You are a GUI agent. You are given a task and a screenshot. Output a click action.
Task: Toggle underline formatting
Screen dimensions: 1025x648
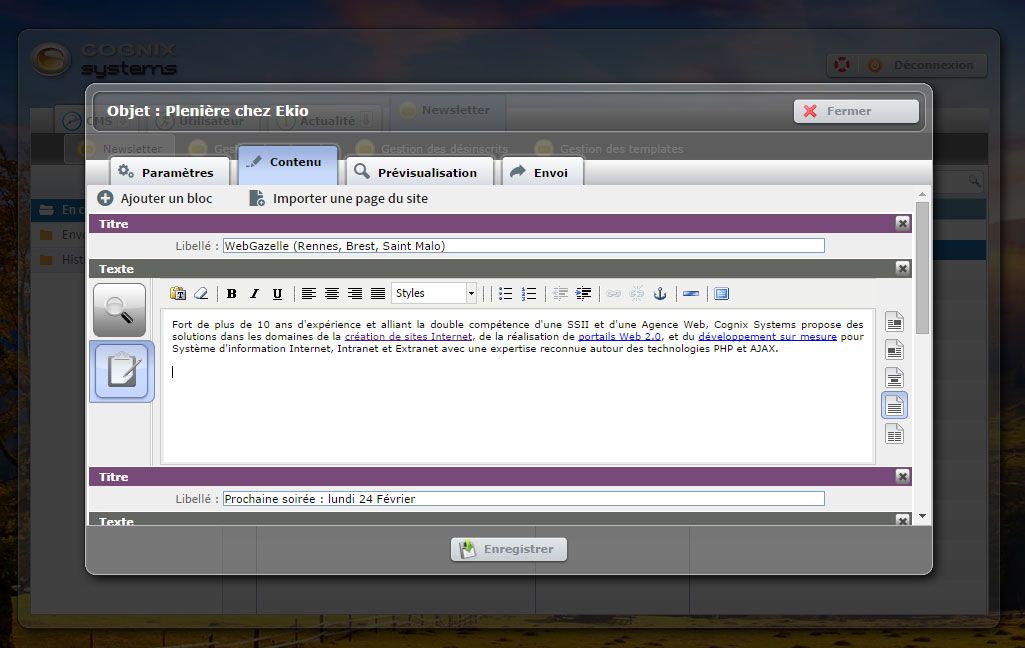277,294
